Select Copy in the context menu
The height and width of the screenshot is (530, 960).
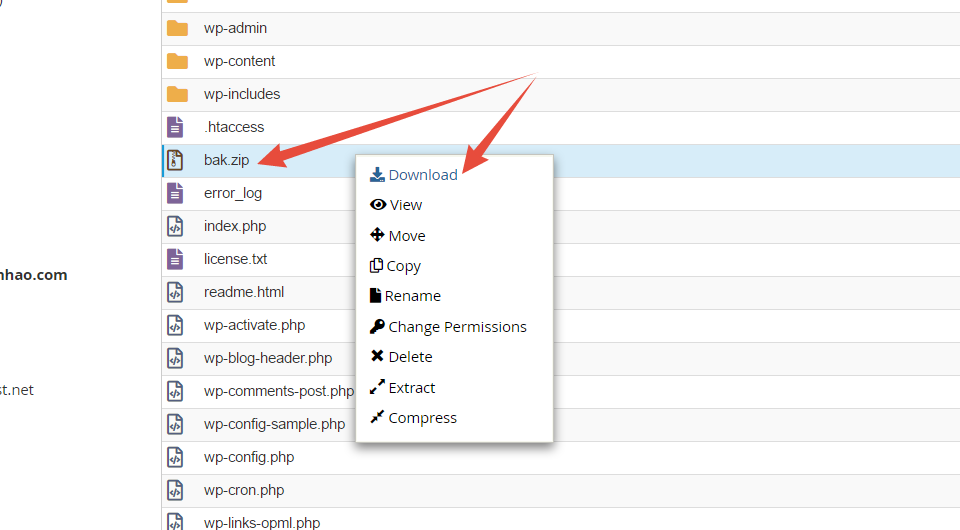pyautogui.click(x=395, y=266)
